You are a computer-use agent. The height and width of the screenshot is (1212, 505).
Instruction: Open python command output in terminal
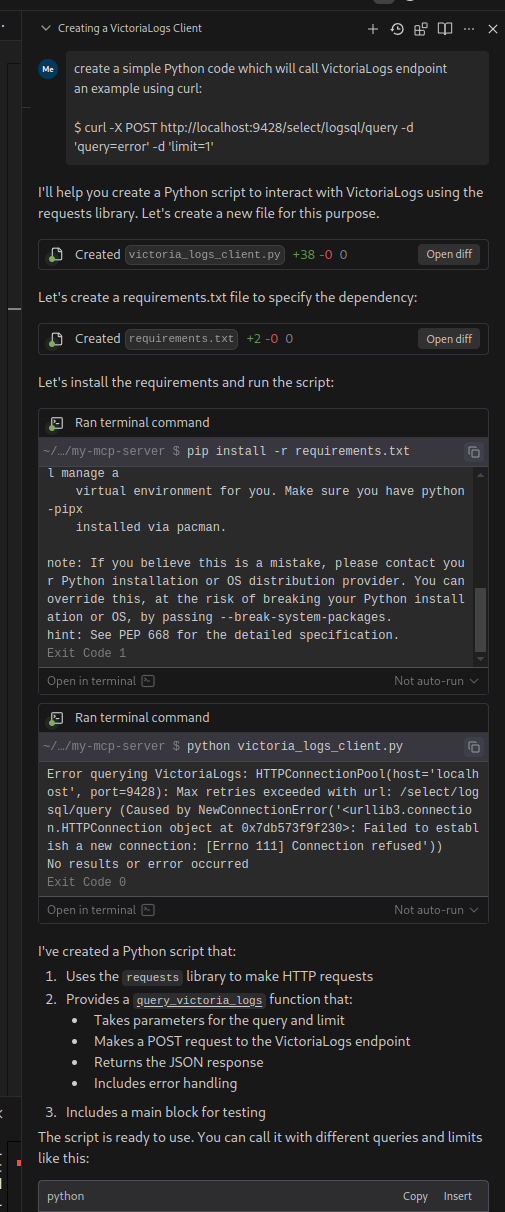click(x=100, y=910)
